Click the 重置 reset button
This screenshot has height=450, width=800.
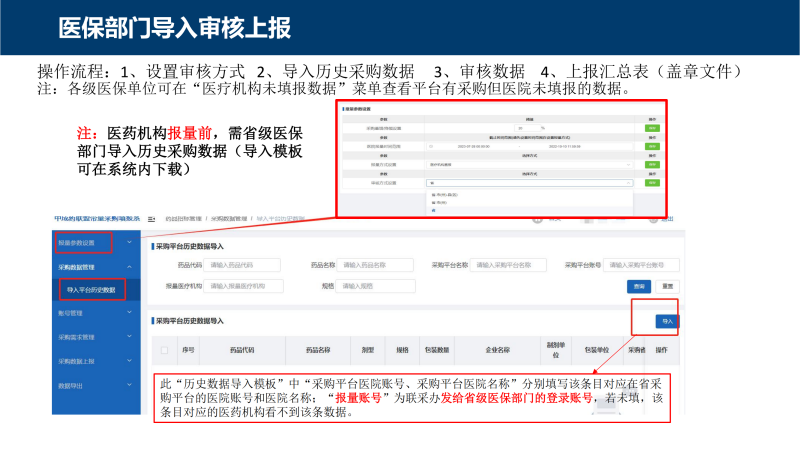(667, 286)
